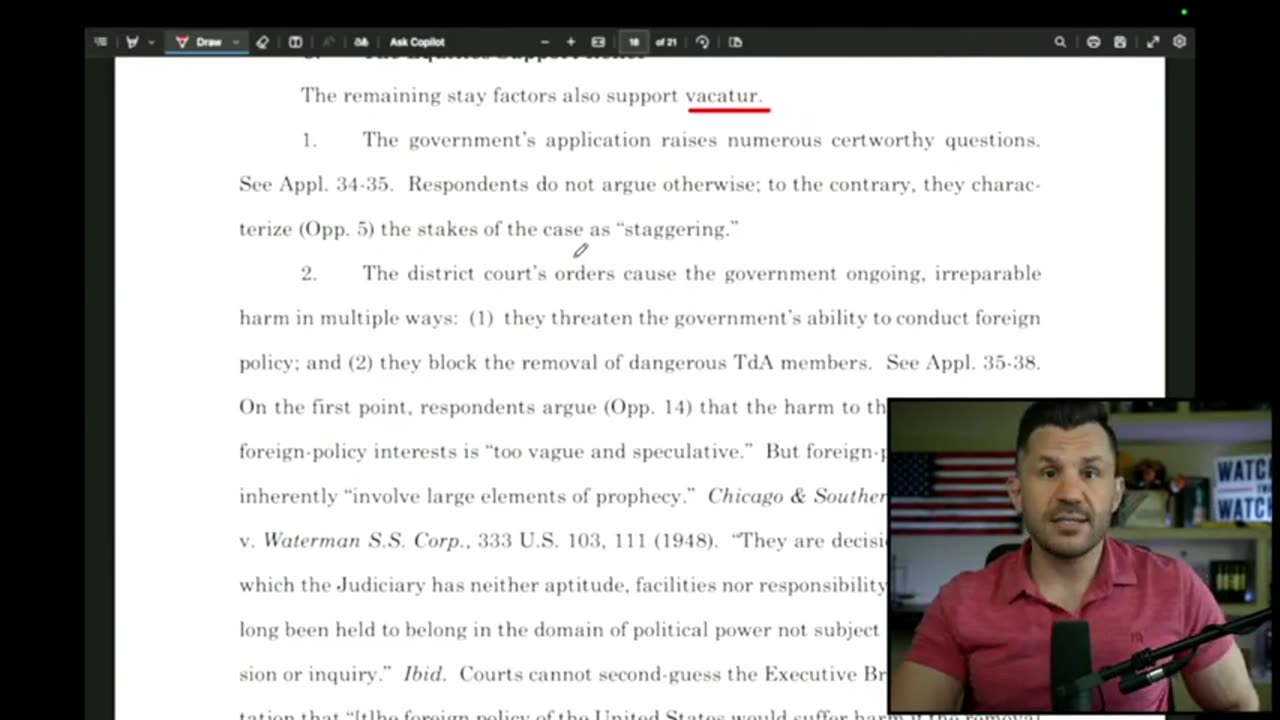1280x720 pixels.
Task: Zoom out with the minus button
Action: tap(545, 42)
